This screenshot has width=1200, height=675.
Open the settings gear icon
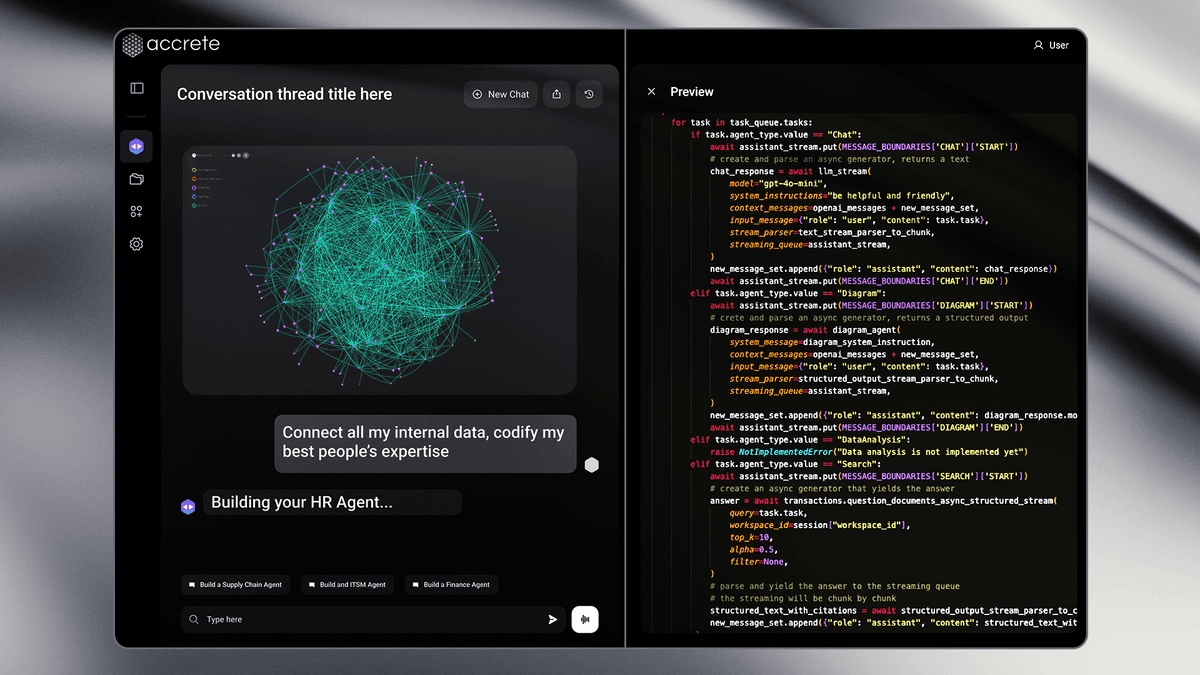137,244
